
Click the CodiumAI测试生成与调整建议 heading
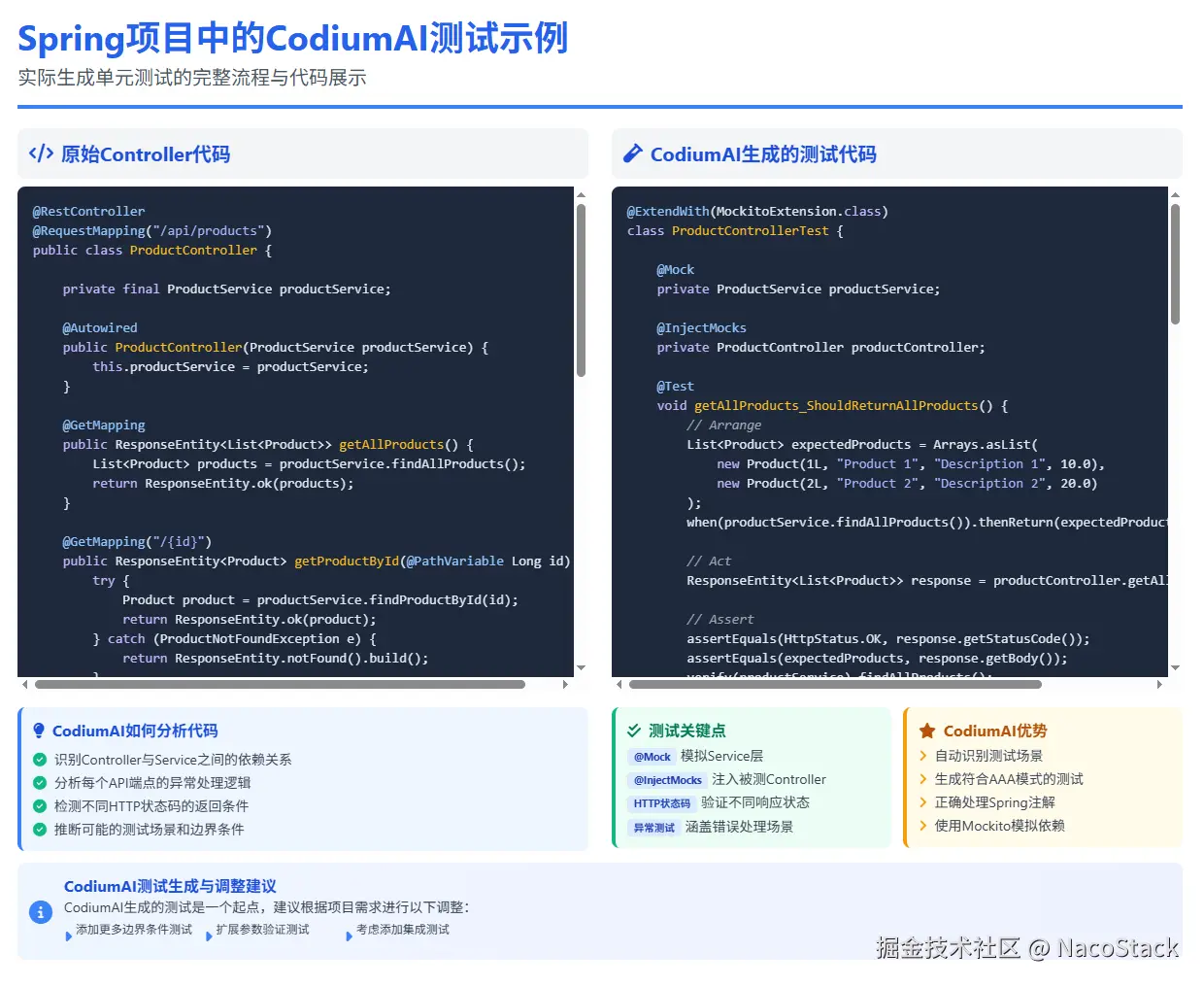[170, 886]
